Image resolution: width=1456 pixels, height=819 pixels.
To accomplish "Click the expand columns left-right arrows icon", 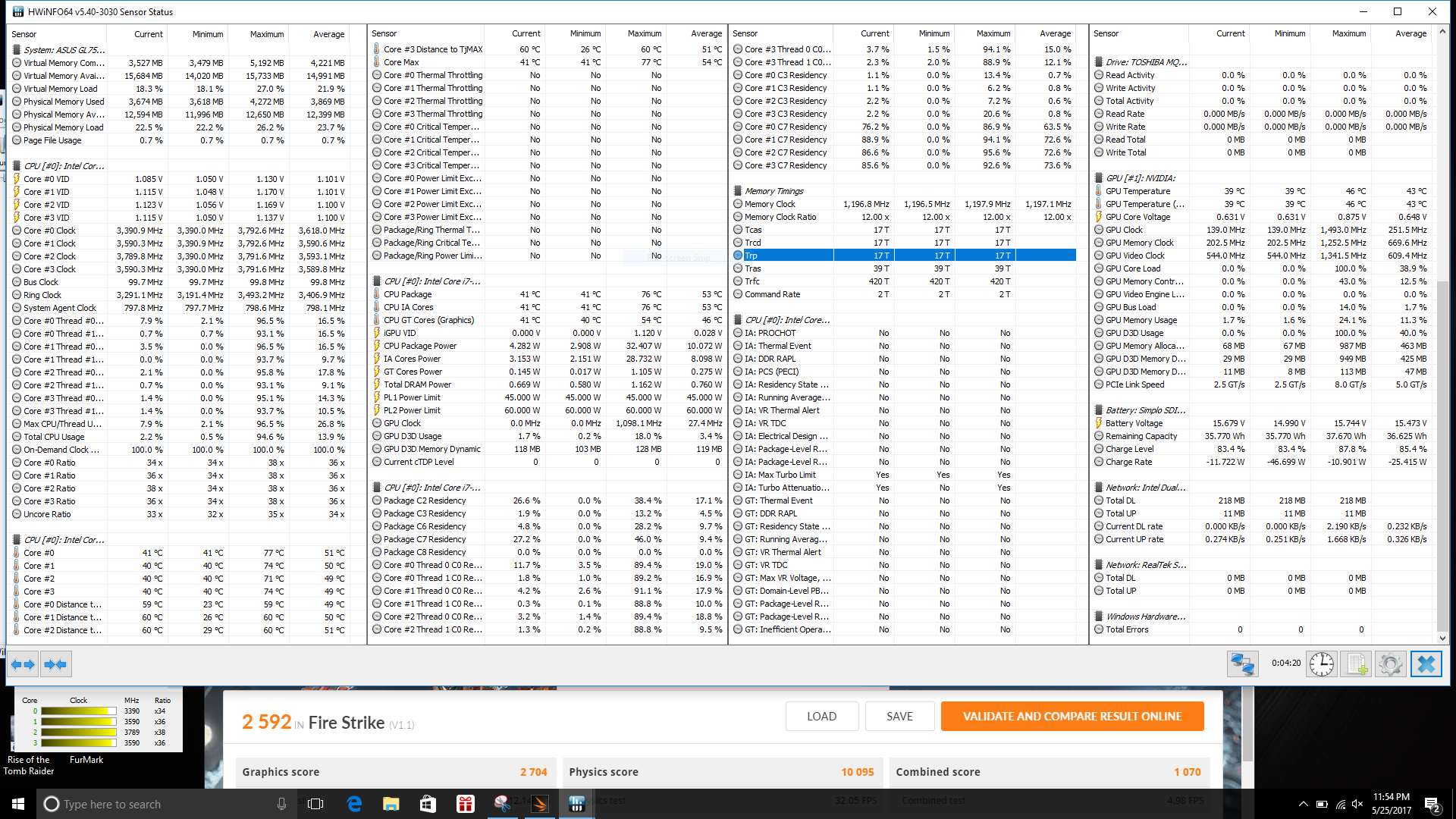I will (x=23, y=665).
